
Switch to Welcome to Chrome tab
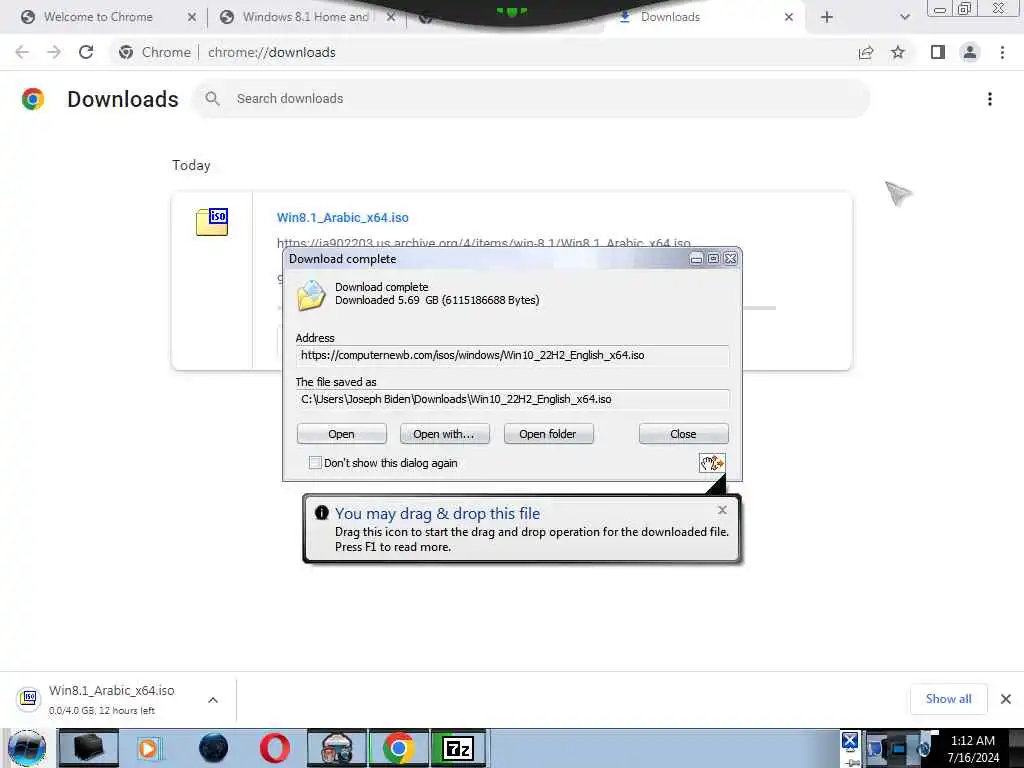(98, 17)
